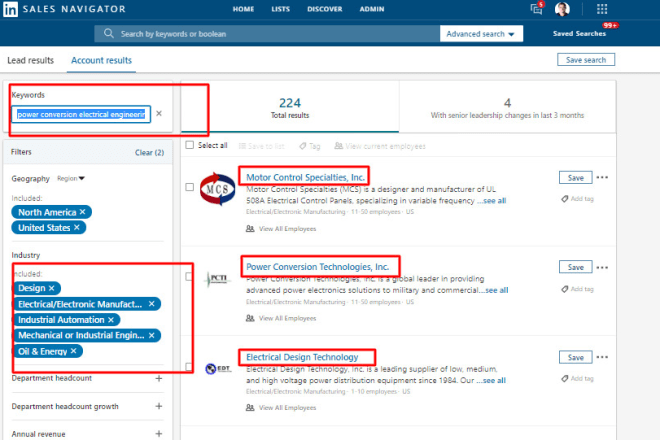Screen dimensions: 660x440
Task: Expand see all for Motor Control description
Action: tap(491, 201)
